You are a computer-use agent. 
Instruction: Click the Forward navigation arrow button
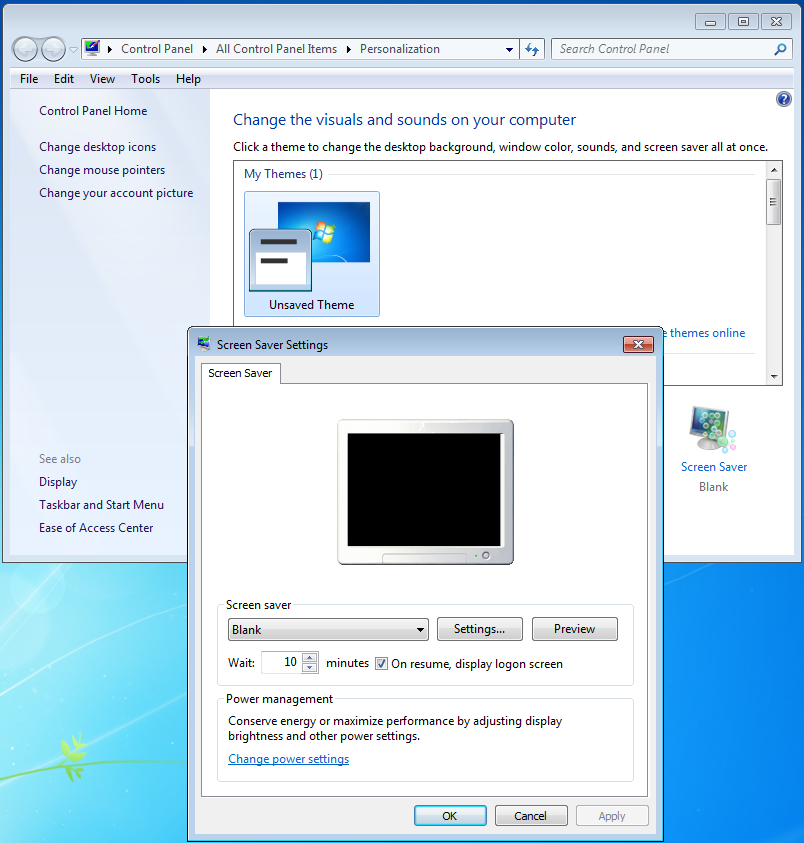53,49
